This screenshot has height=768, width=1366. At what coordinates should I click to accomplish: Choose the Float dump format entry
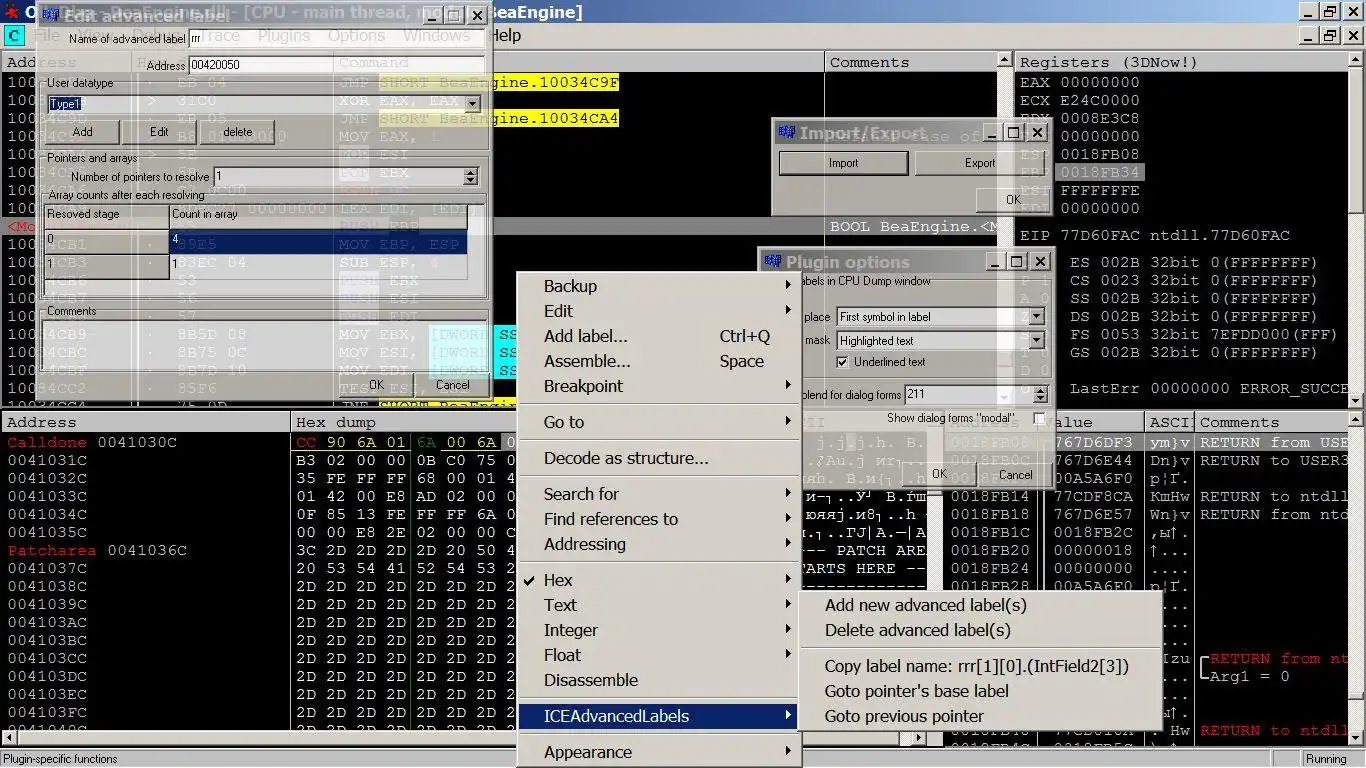coord(660,655)
